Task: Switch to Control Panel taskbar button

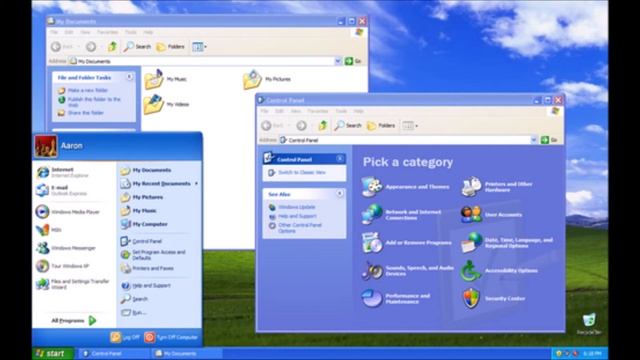Action: (x=113, y=353)
